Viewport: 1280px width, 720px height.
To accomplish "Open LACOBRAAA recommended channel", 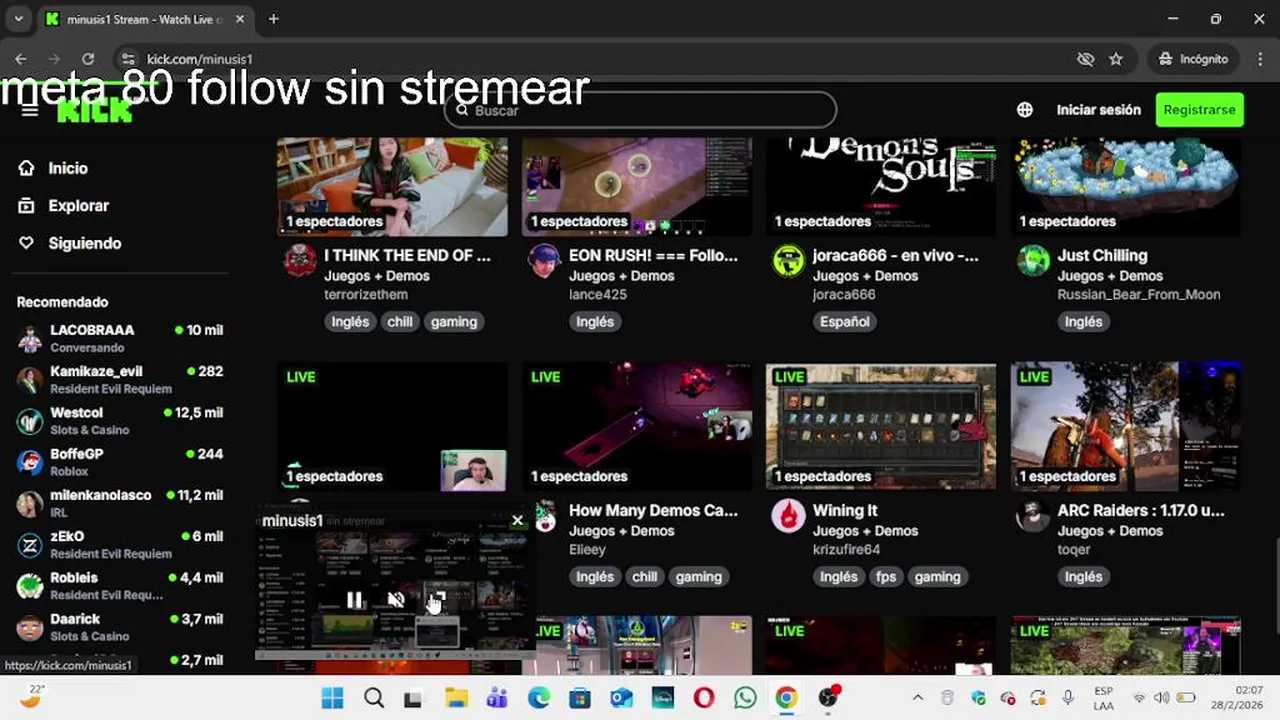I will [120, 338].
